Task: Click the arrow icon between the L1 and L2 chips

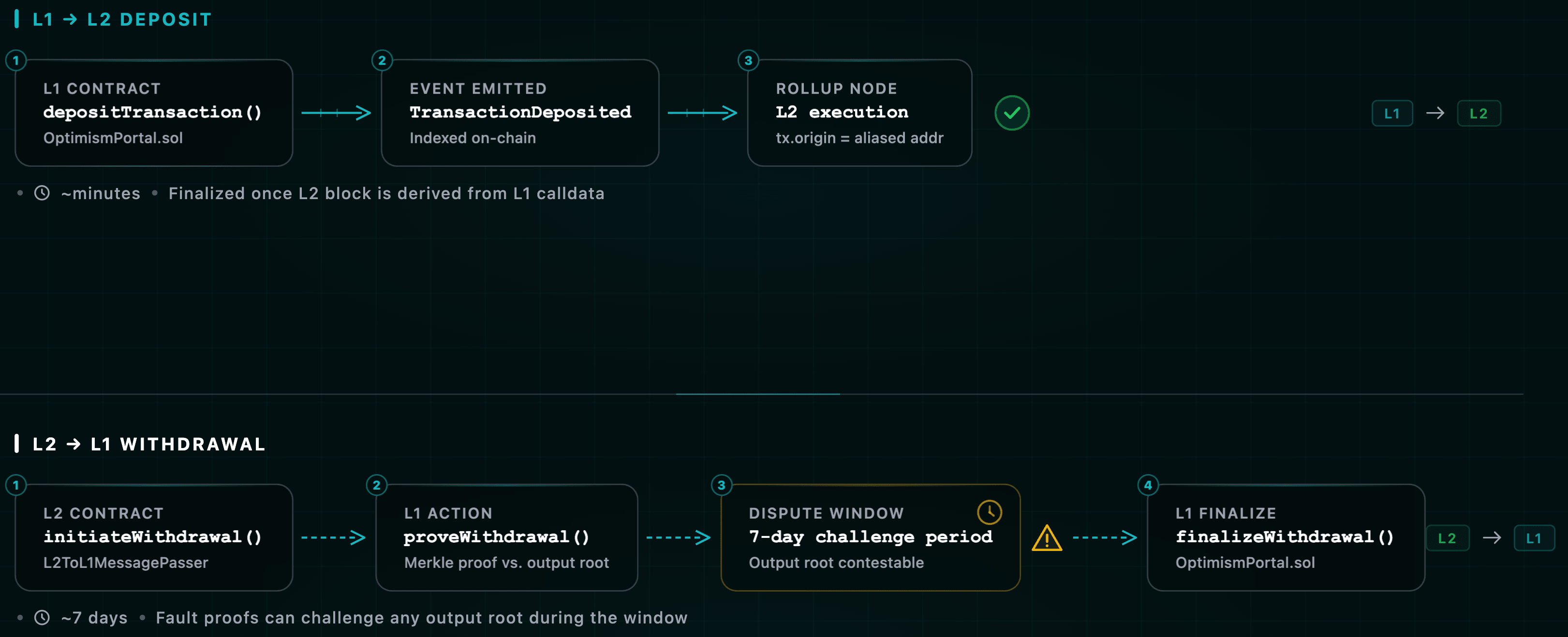Action: coord(1435,113)
